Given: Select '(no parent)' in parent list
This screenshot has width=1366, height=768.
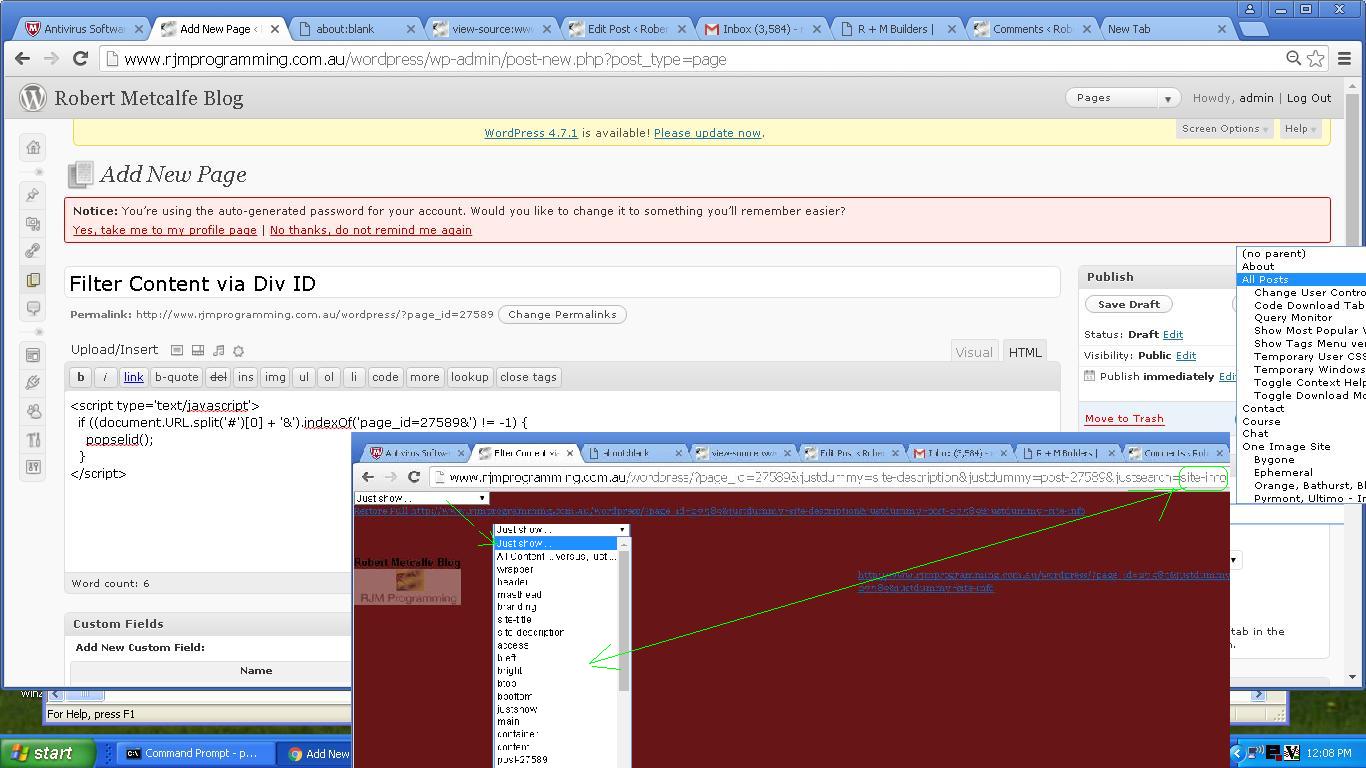Looking at the screenshot, I should point(1274,254).
